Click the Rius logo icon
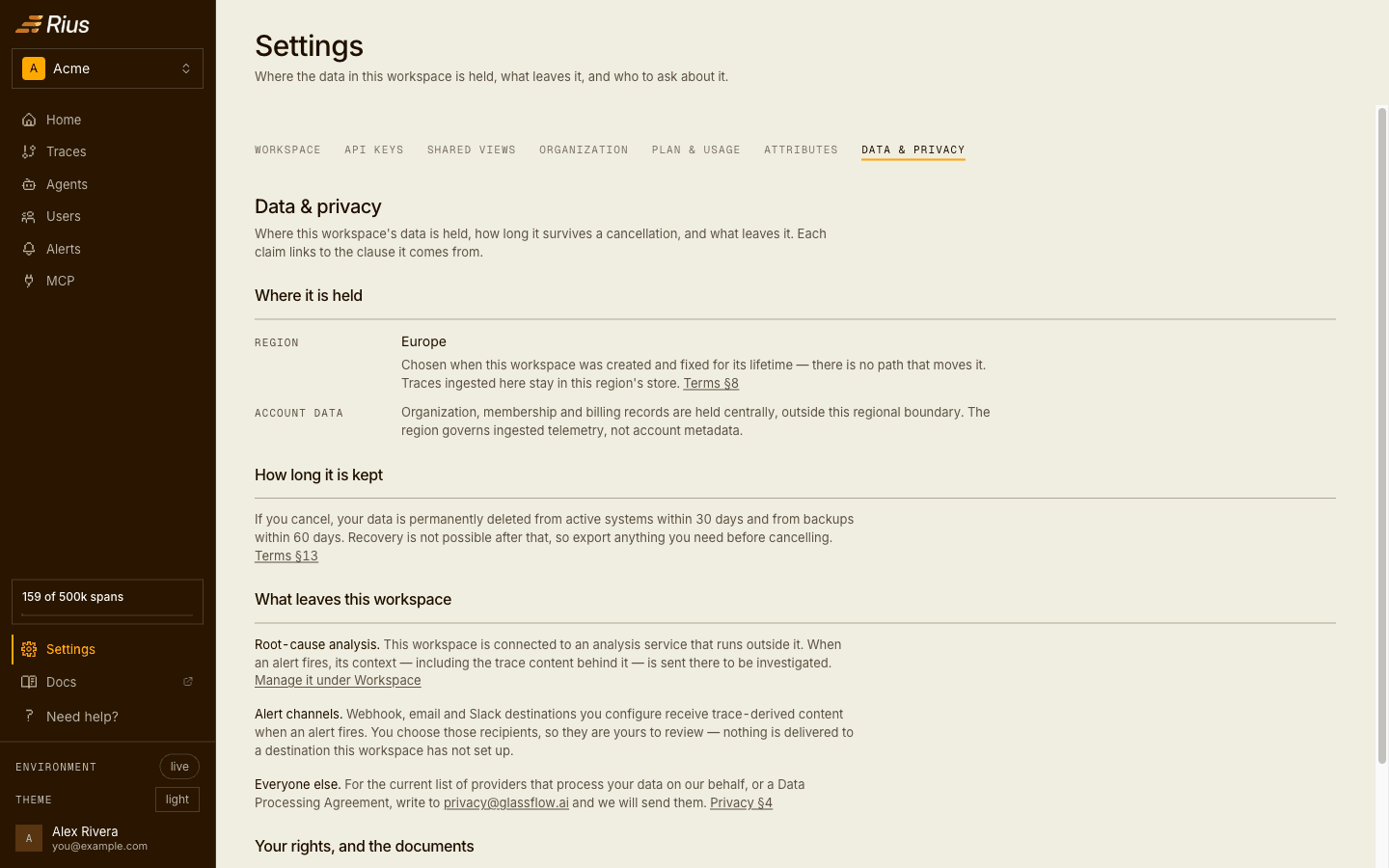Screen dimensions: 1389x868 pos(29,24)
